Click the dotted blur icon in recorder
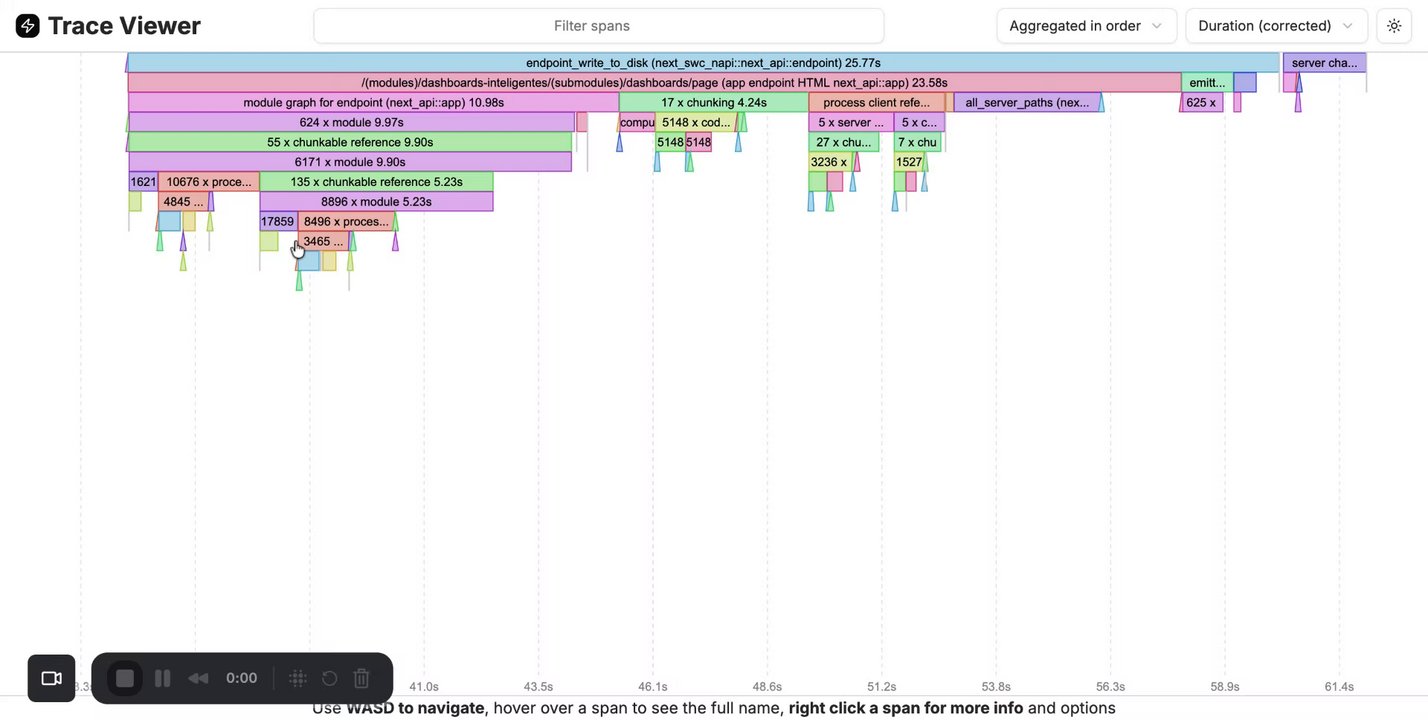 point(297,678)
